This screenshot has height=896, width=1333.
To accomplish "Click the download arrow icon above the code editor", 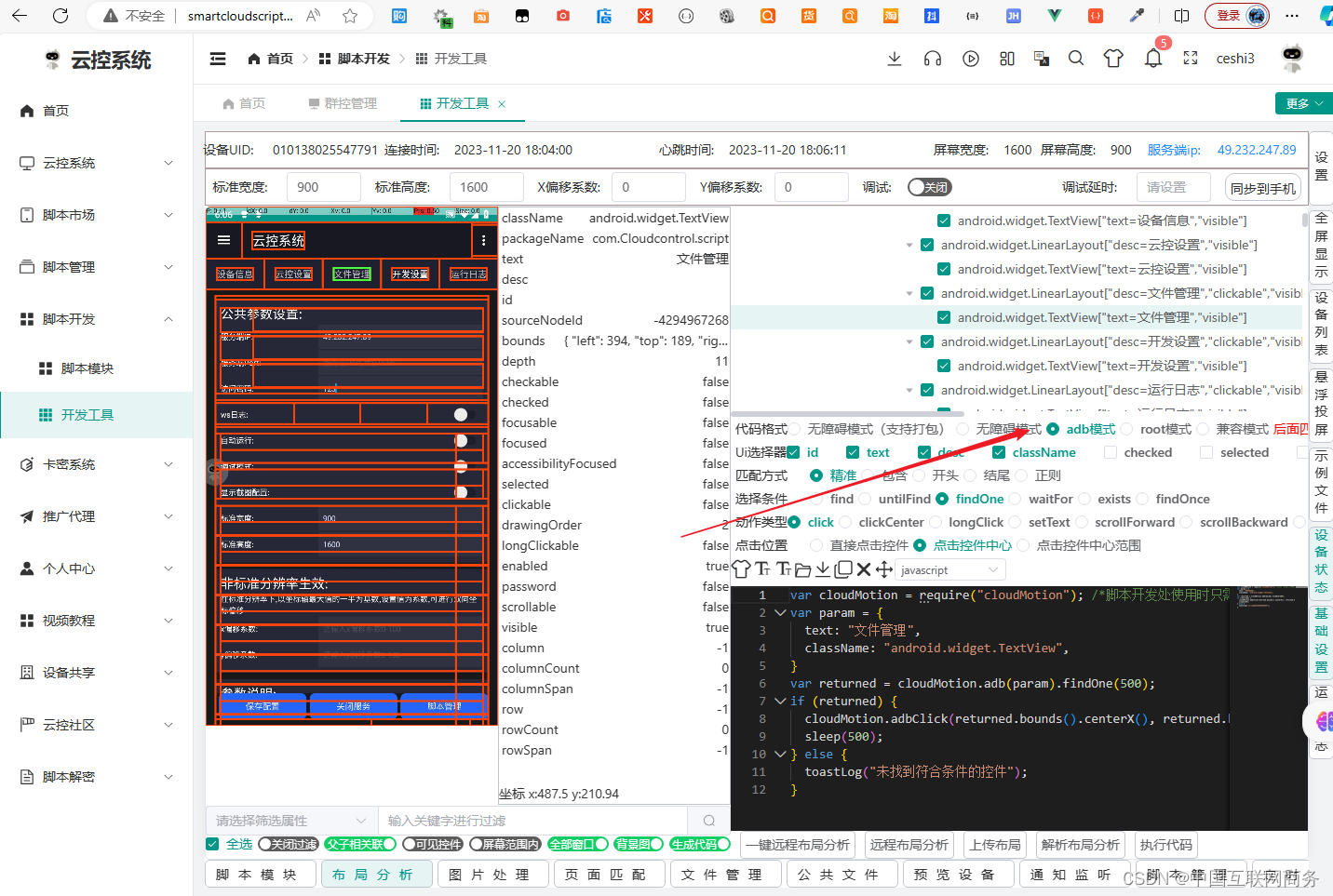I will point(823,568).
